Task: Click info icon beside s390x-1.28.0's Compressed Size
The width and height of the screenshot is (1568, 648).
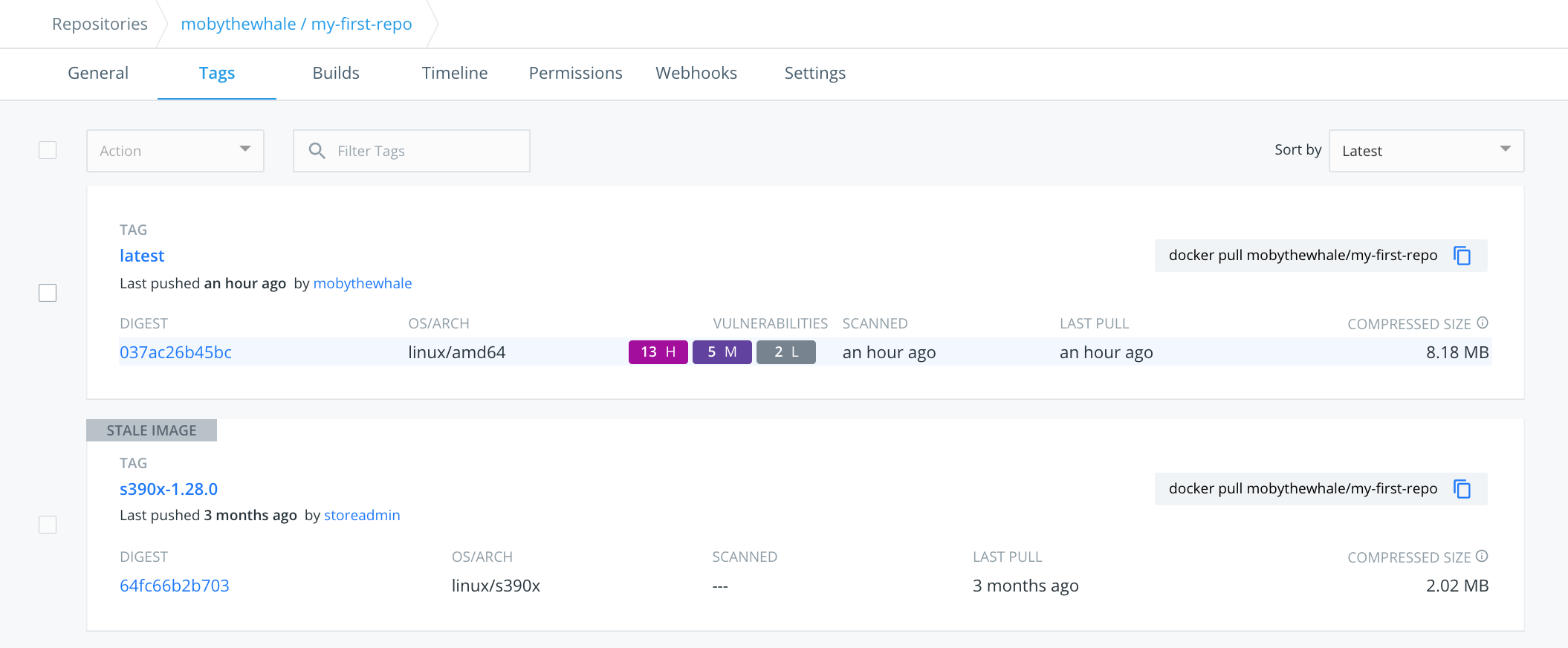Action: coord(1482,556)
